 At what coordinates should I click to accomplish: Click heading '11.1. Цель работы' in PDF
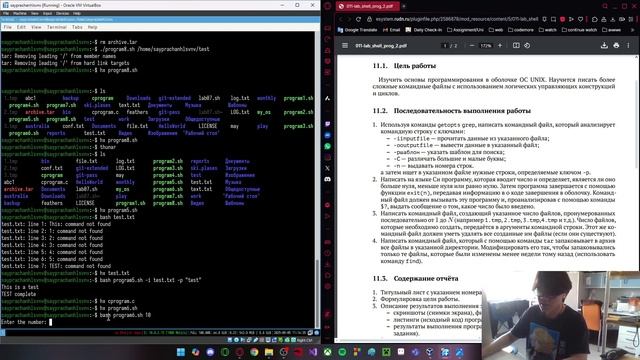click(404, 66)
